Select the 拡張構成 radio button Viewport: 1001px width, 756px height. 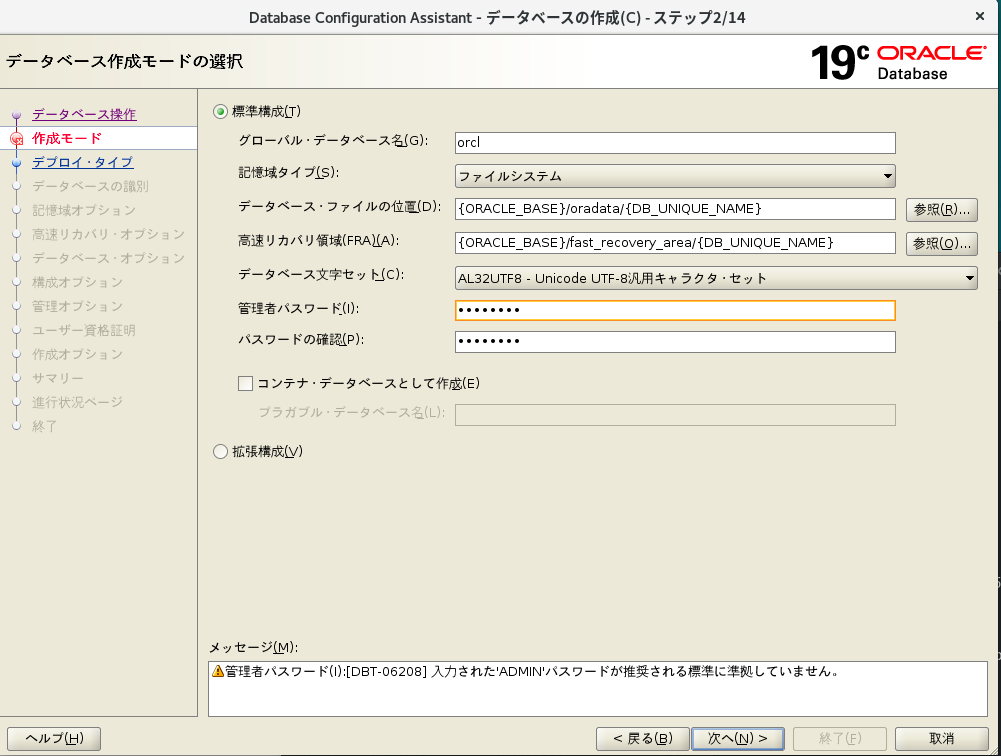point(221,452)
